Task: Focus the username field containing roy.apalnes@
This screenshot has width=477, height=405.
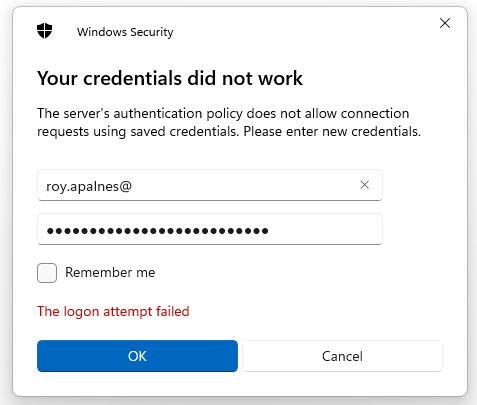Action: 210,185
